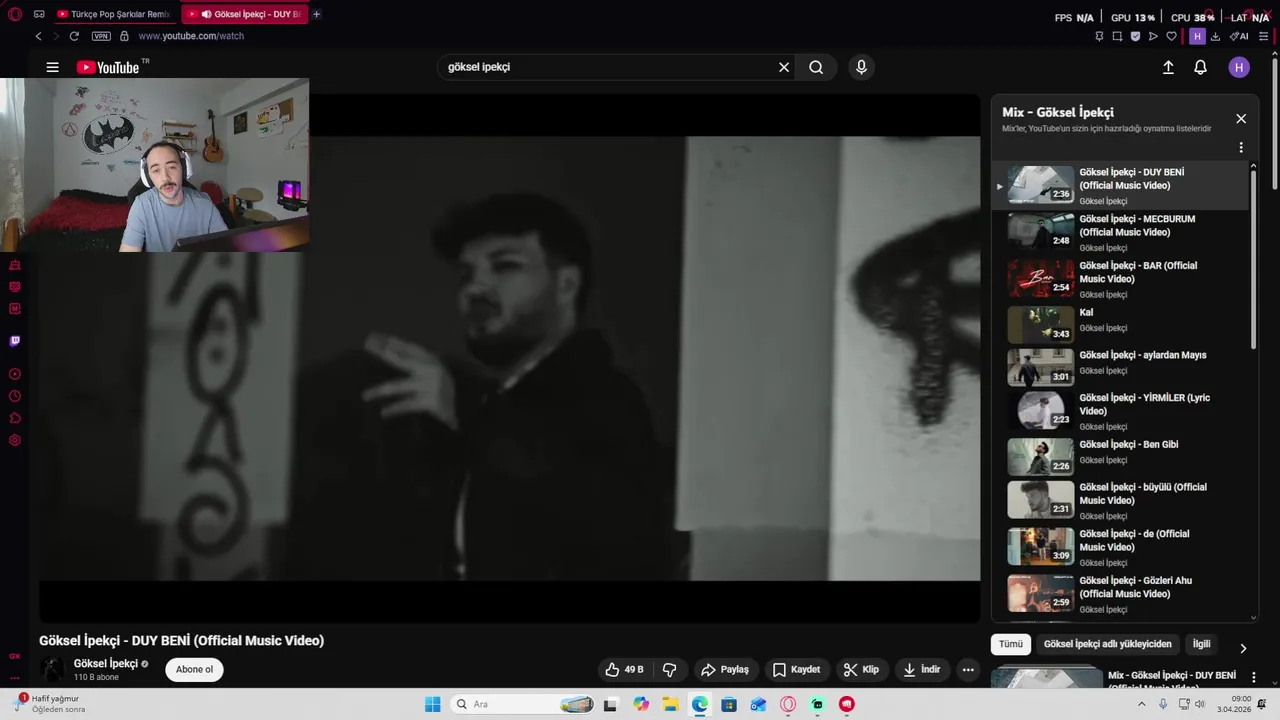The width and height of the screenshot is (1280, 720).
Task: Subscribe with the Abone ol button
Action: tap(194, 669)
